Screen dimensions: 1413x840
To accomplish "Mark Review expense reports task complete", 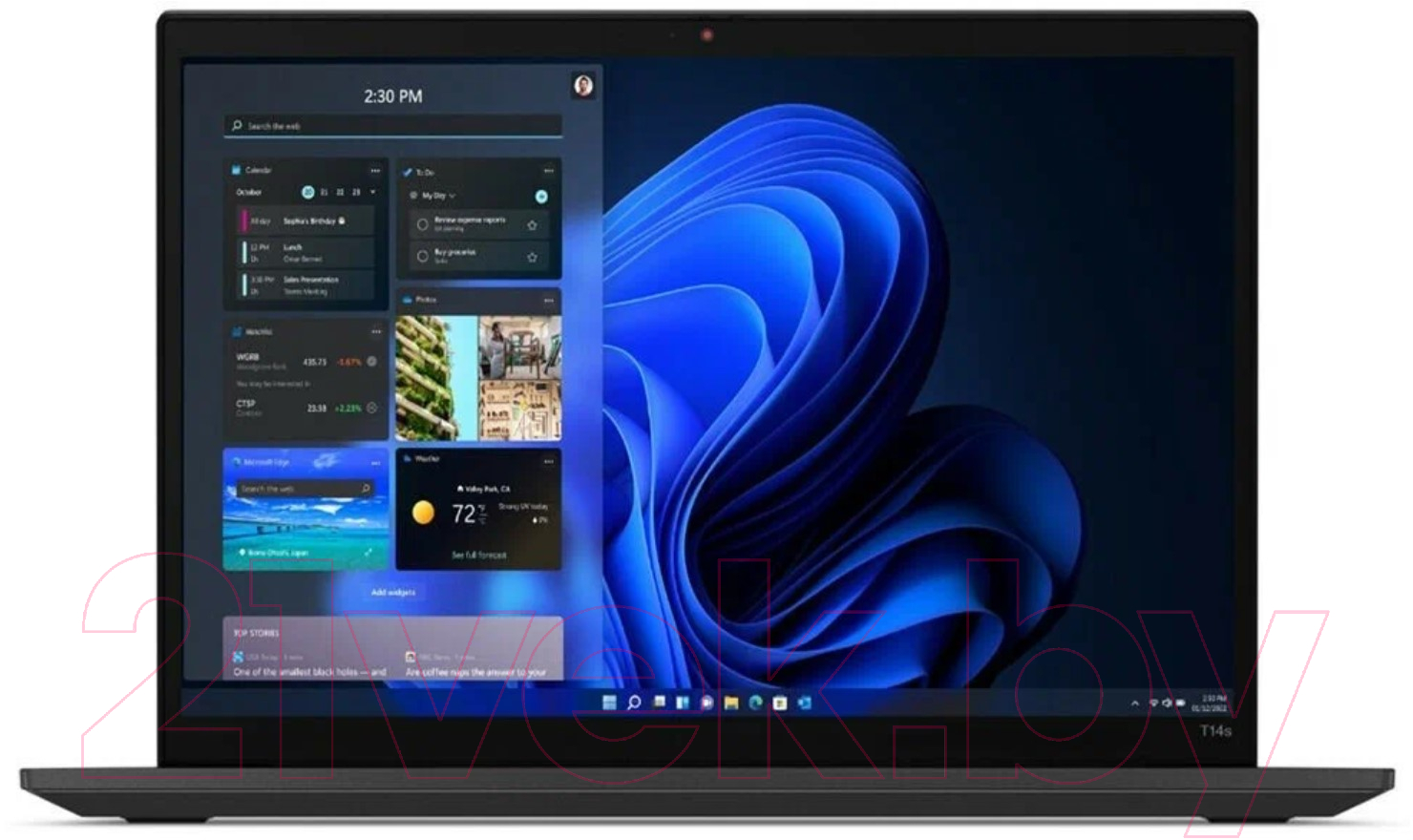I will [422, 224].
